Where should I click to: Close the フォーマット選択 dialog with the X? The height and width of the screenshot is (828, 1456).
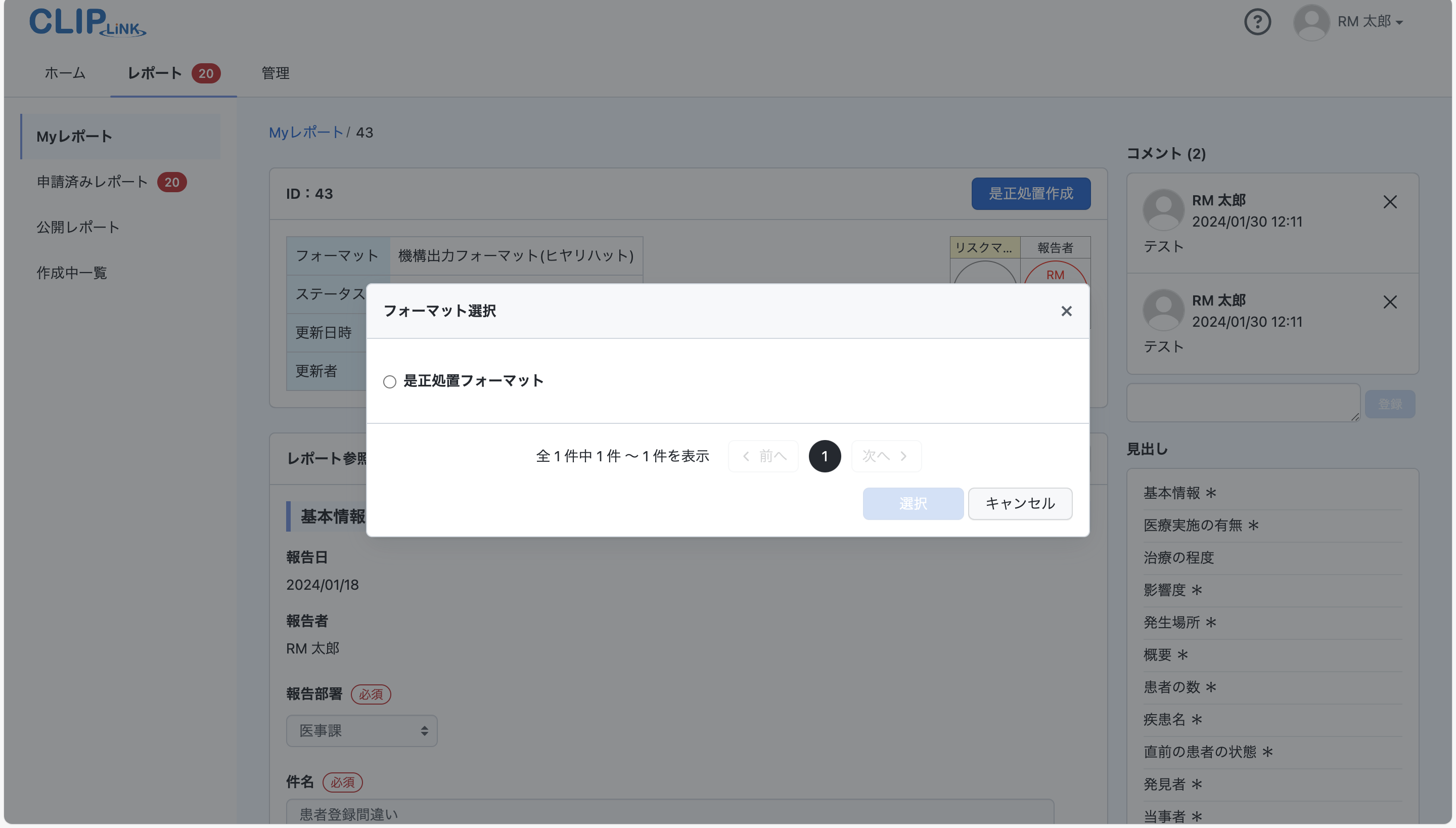click(x=1066, y=311)
